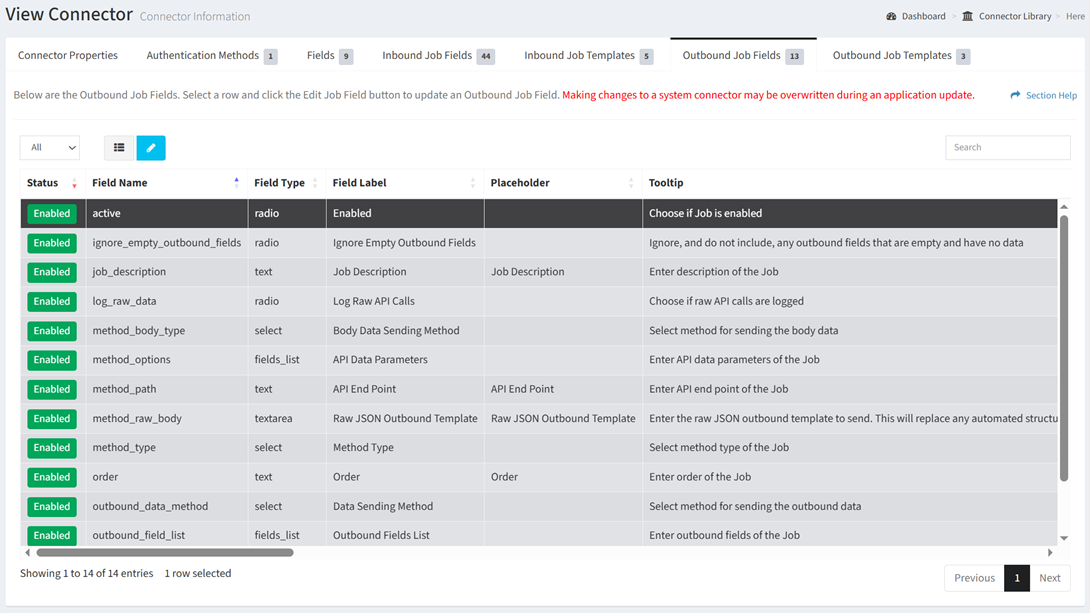
Task: Click the Search input field
Action: (x=1007, y=148)
